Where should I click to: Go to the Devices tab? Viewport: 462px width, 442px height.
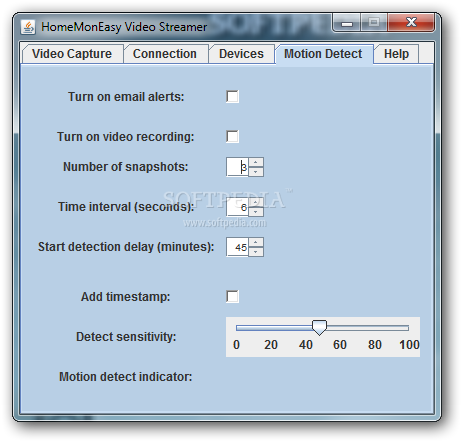pos(241,54)
